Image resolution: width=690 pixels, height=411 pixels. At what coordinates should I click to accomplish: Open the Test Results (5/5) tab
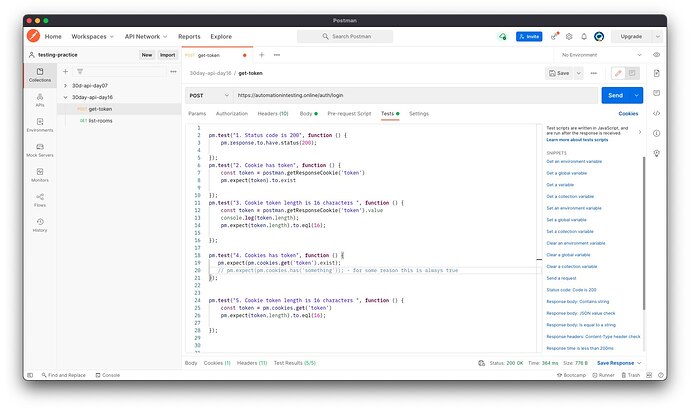pos(295,363)
